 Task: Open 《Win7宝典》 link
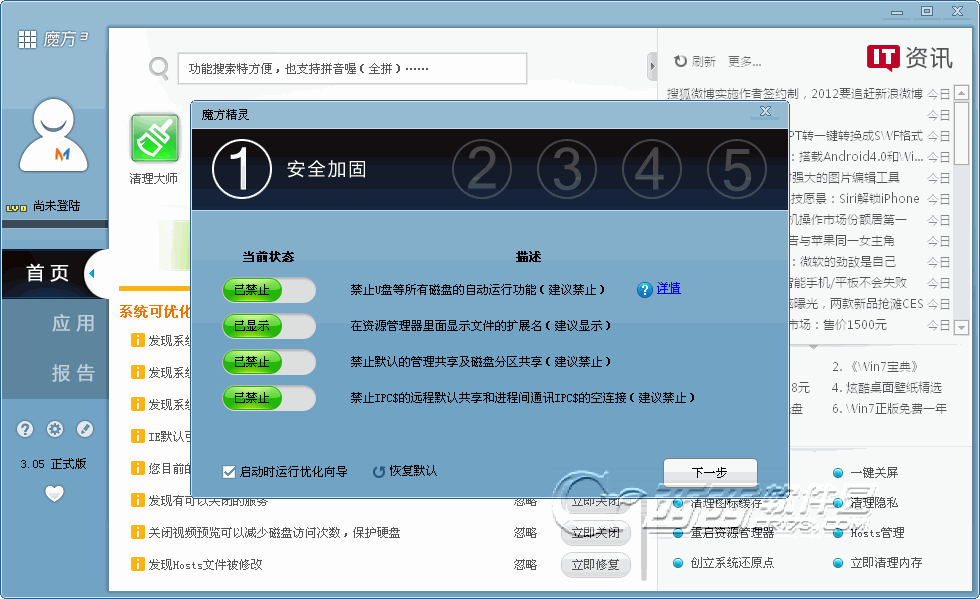[874, 366]
